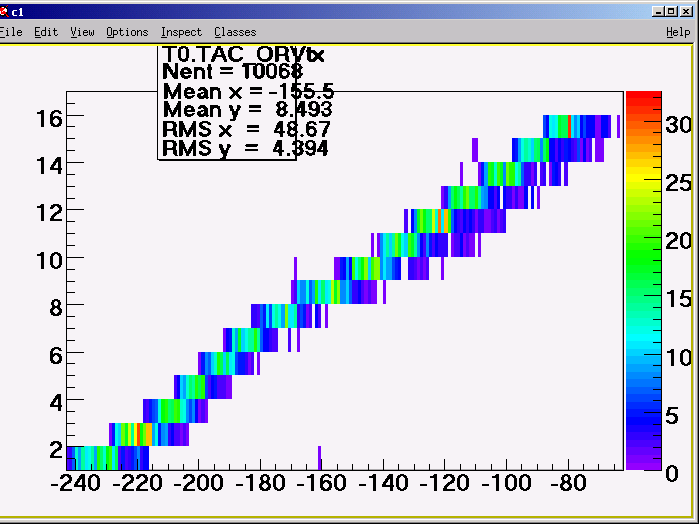Click the Mean x = -155.5 stat line
The height and width of the screenshot is (524, 699).
pyautogui.click(x=248, y=91)
